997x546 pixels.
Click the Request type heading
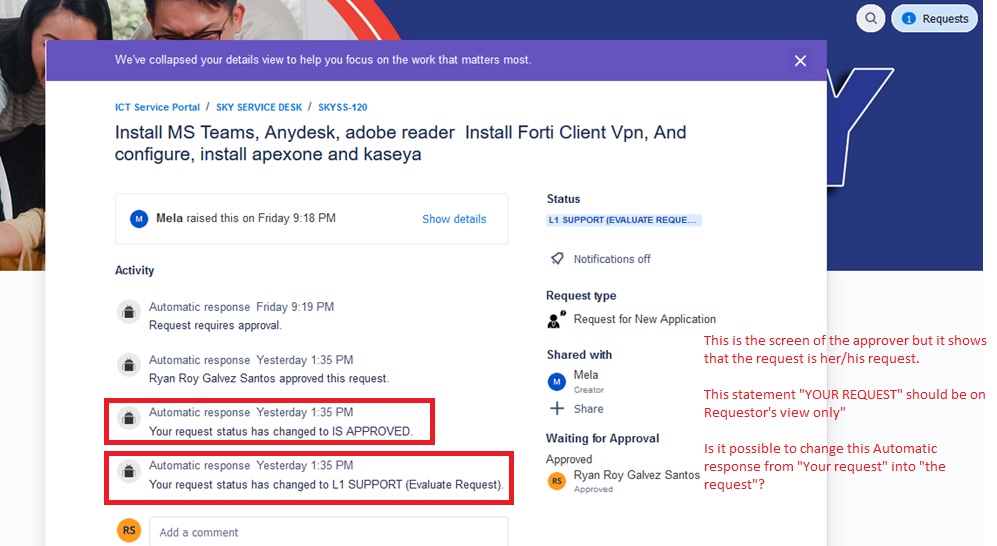coord(581,296)
